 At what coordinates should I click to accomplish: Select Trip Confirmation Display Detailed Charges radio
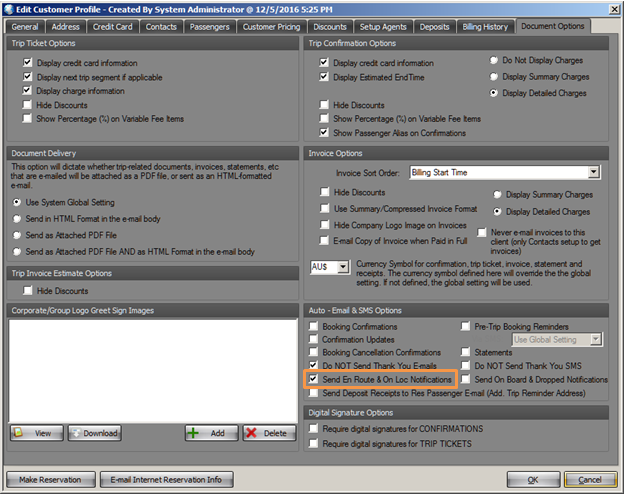493,93
